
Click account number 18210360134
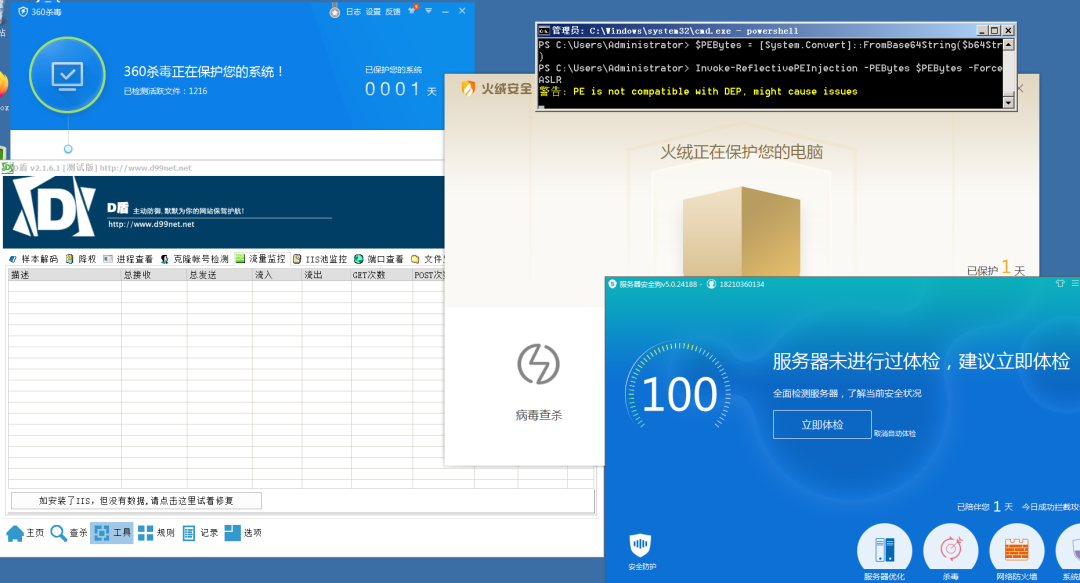pos(742,284)
